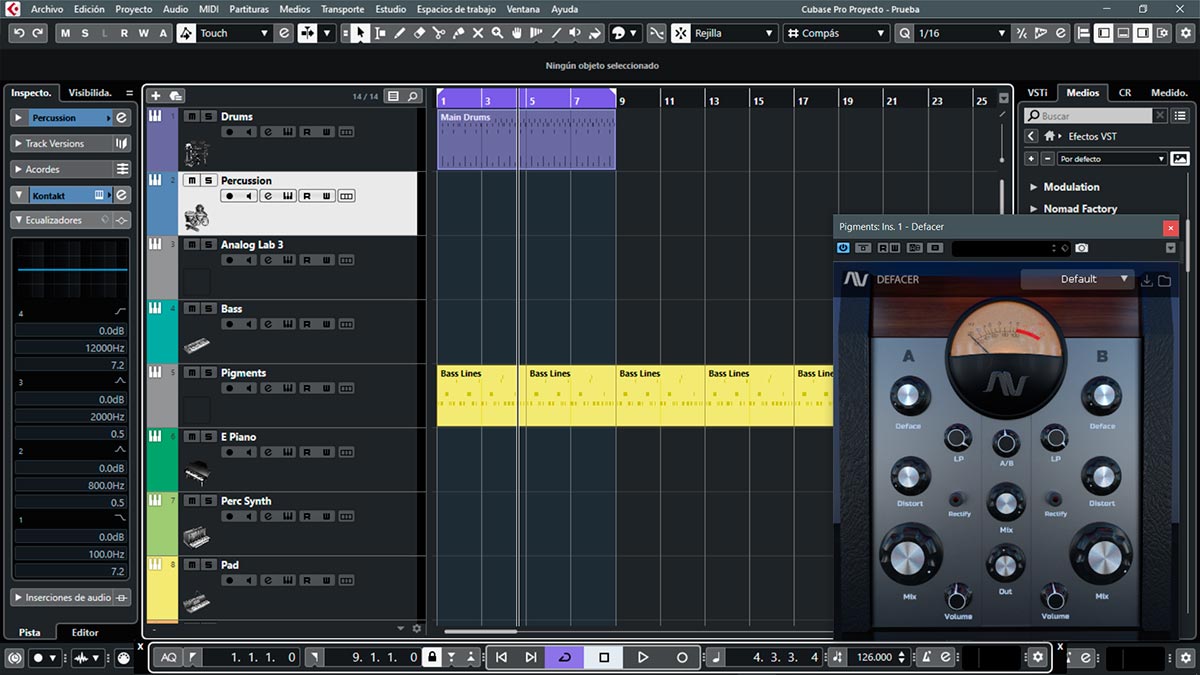This screenshot has width=1200, height=675.
Task: Select the Split scissors tool
Action: (x=439, y=33)
